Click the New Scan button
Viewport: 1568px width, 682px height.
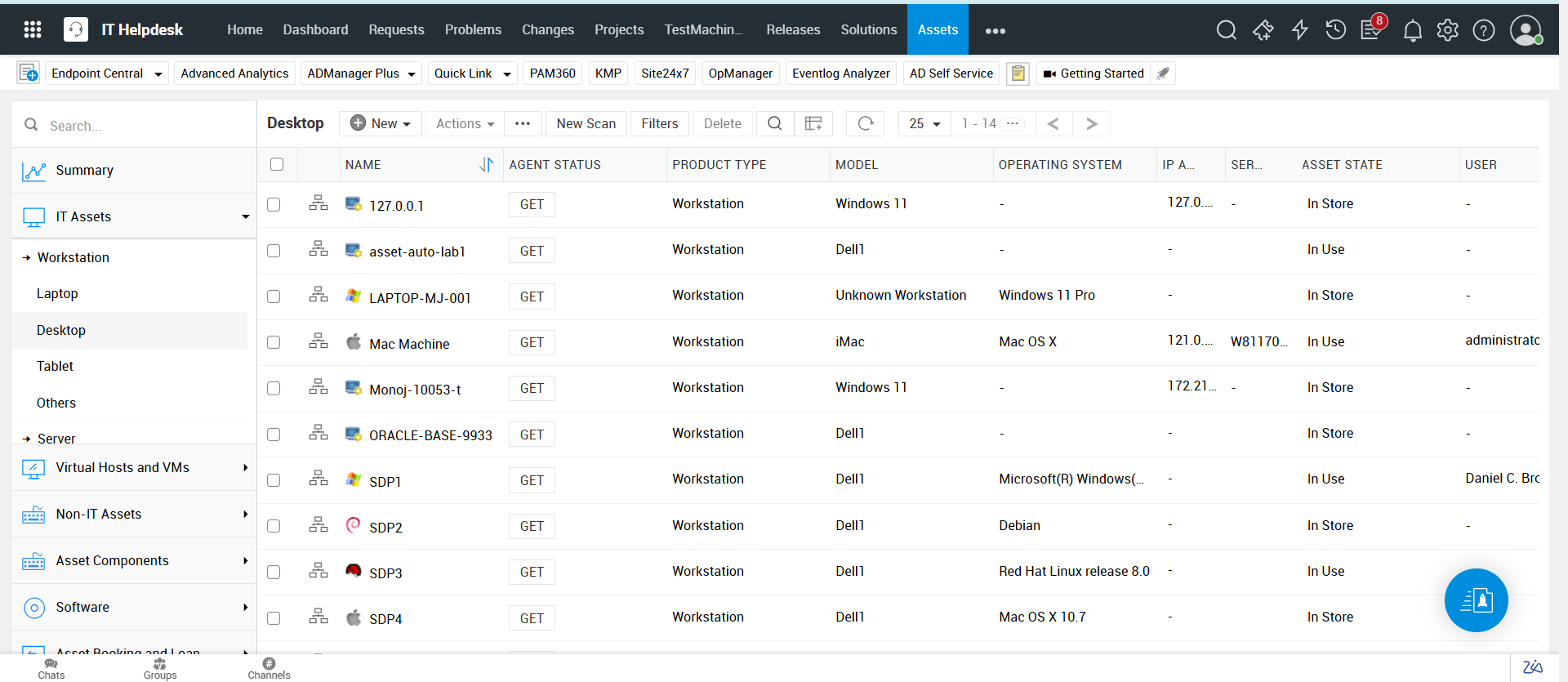(x=586, y=123)
